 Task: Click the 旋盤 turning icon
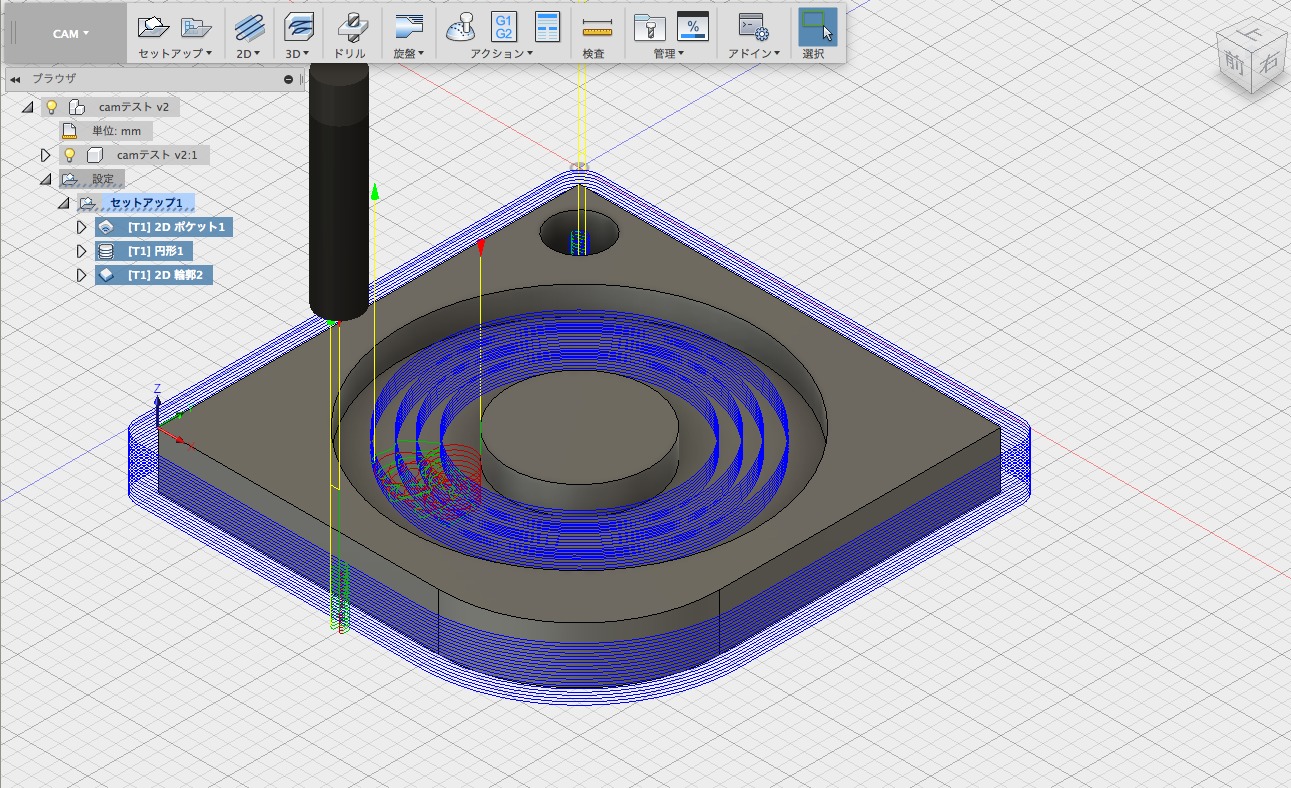[408, 27]
